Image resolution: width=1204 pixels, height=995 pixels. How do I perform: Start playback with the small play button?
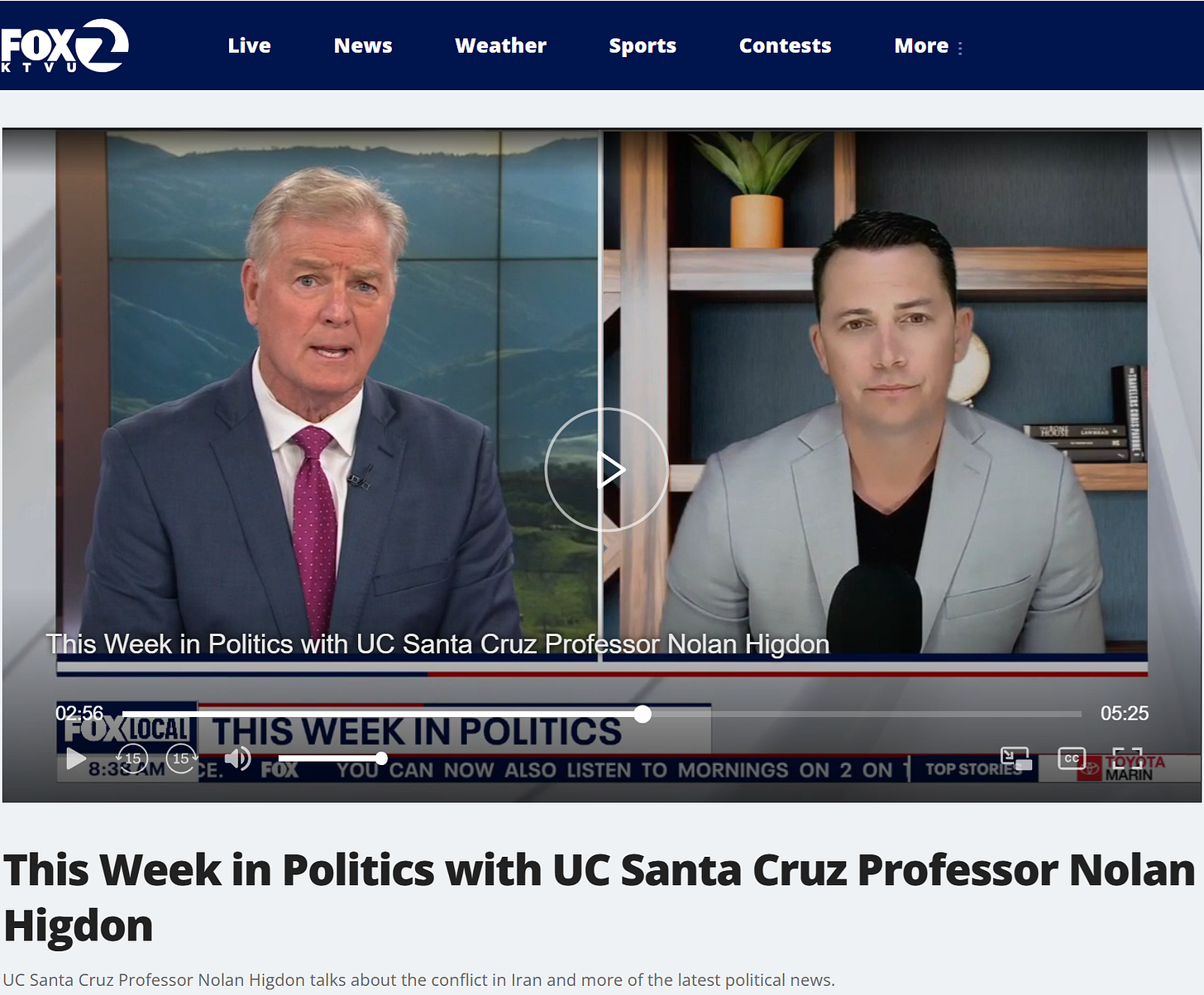(x=76, y=758)
